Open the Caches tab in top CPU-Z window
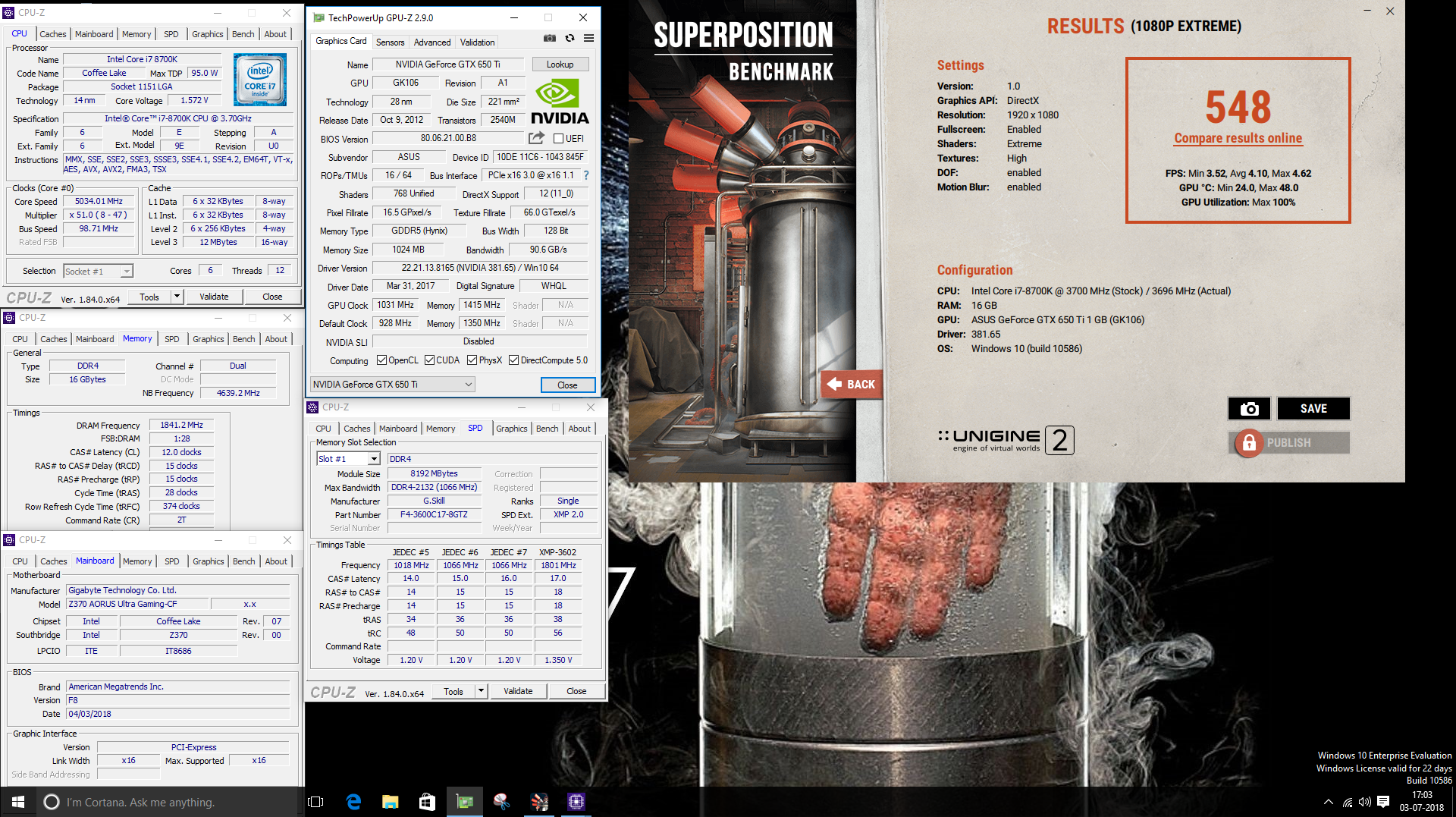The image size is (1456, 817). (53, 34)
